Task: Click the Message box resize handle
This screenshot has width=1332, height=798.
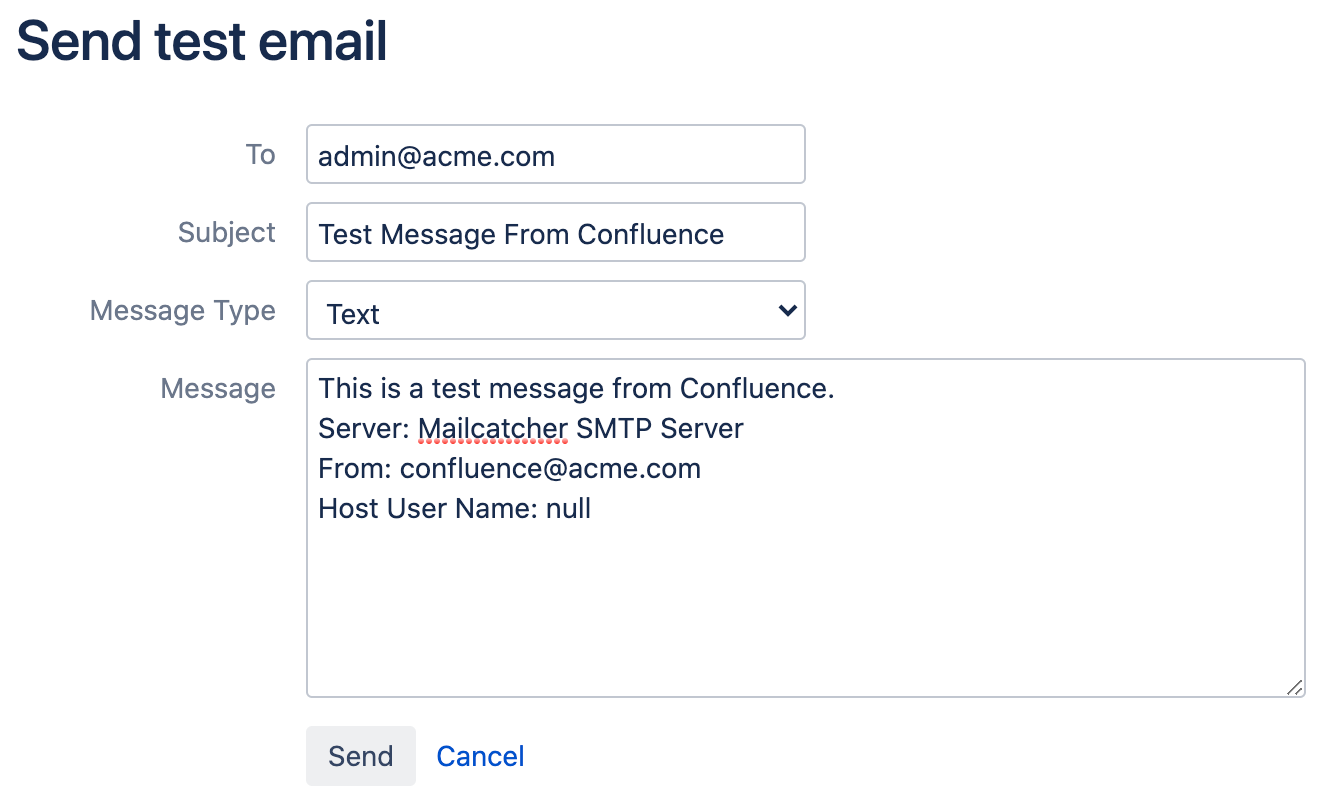Action: [x=1294, y=687]
